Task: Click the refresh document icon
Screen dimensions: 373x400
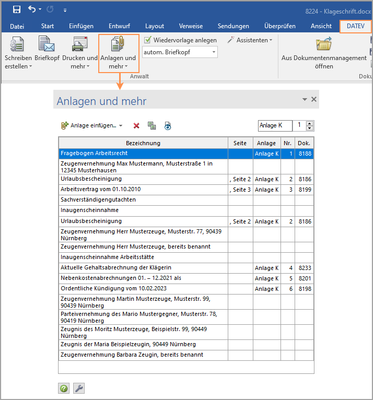Action: [168, 126]
